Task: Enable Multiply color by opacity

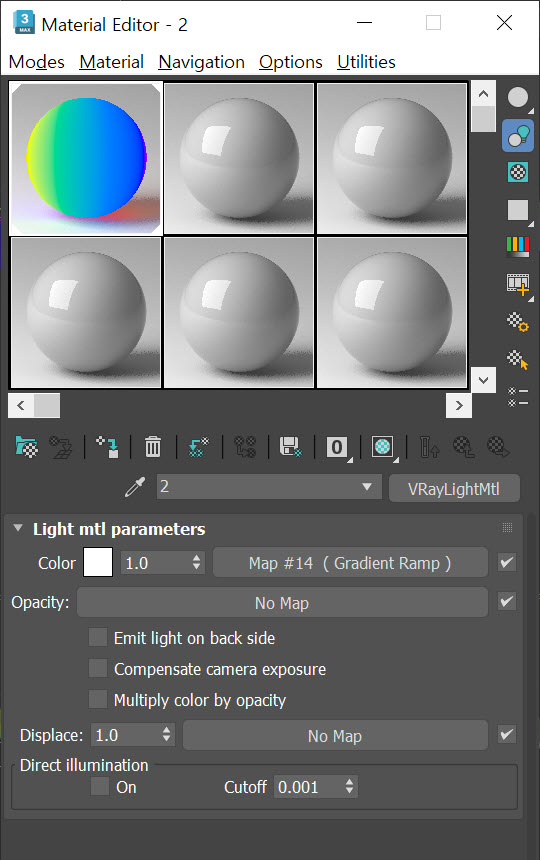Action: [98, 699]
